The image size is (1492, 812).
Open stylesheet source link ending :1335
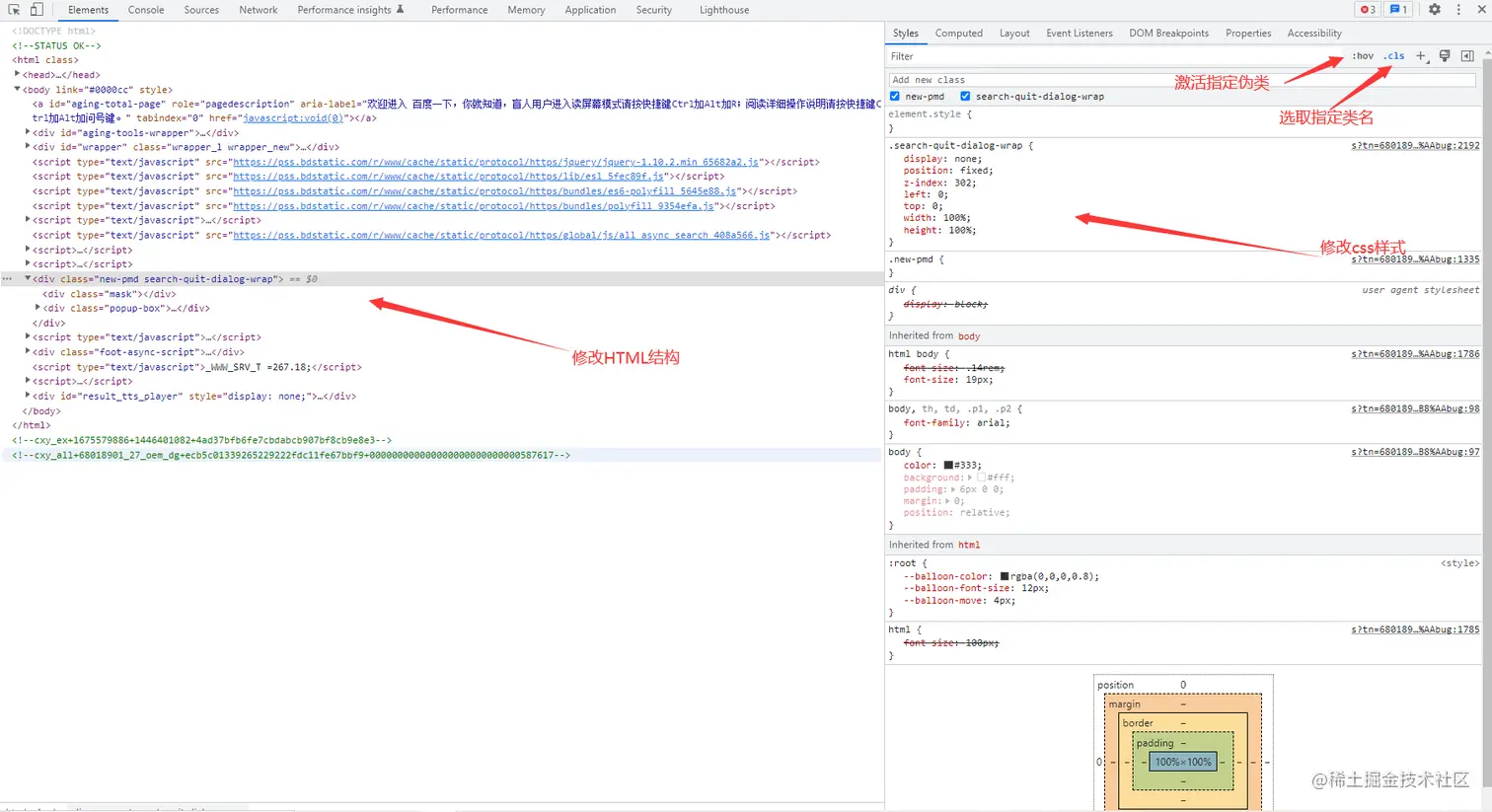click(1415, 259)
